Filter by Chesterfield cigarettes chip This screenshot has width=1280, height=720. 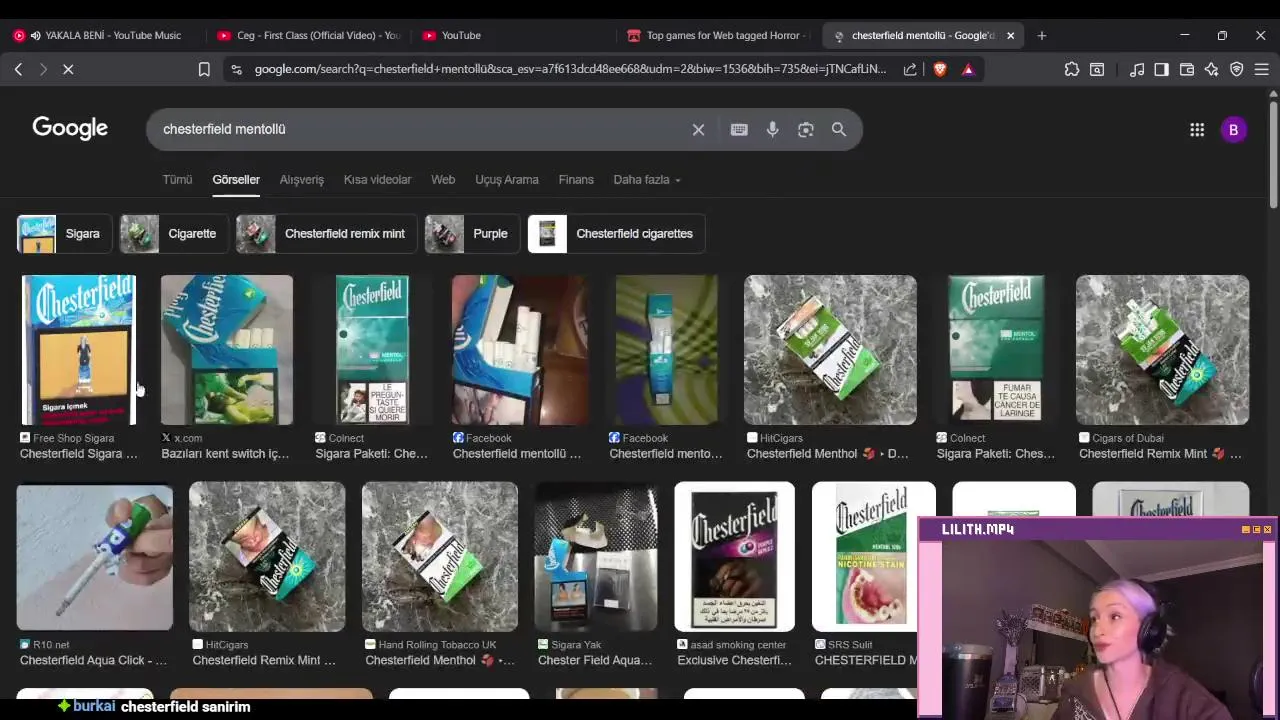[x=616, y=234]
